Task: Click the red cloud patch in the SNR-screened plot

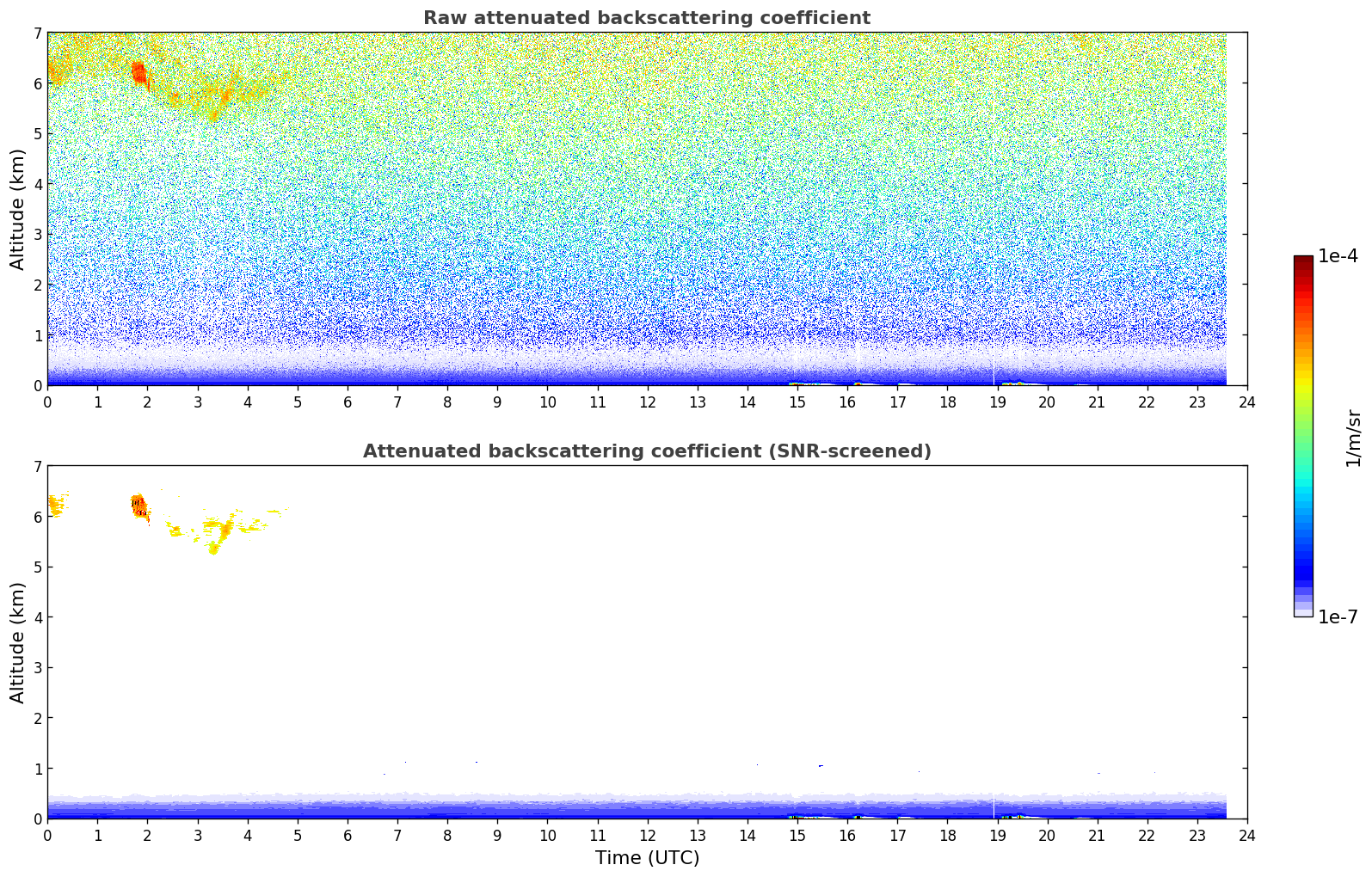Action: pos(140,506)
